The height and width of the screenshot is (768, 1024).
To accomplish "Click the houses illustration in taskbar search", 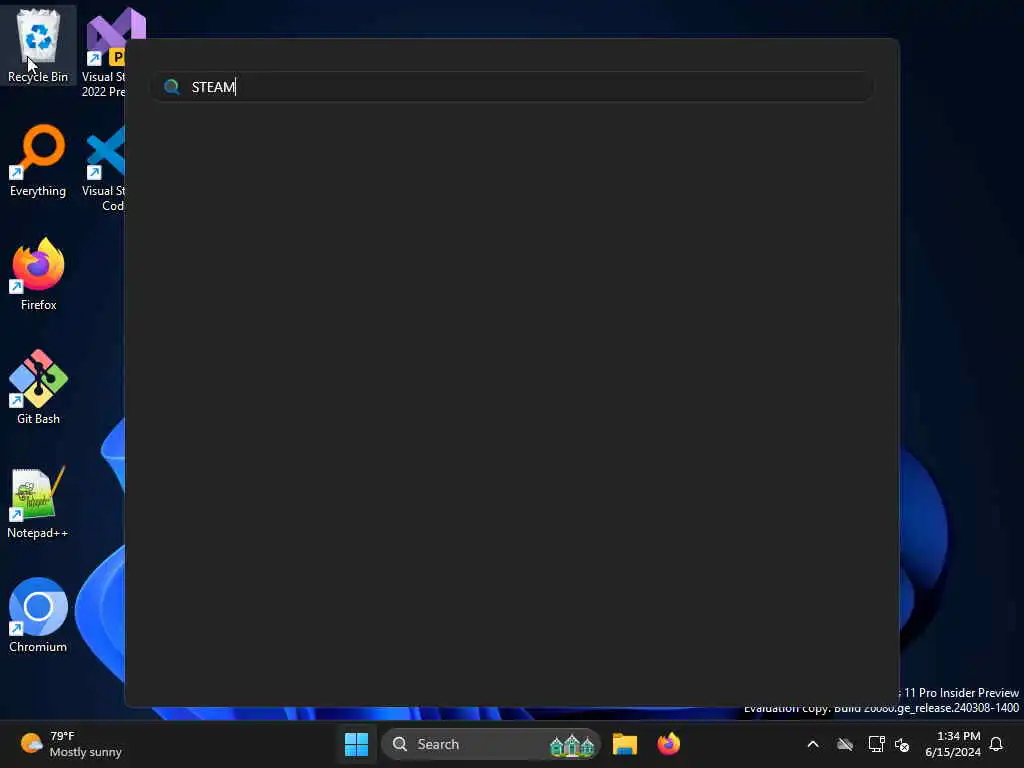I will click(x=572, y=744).
